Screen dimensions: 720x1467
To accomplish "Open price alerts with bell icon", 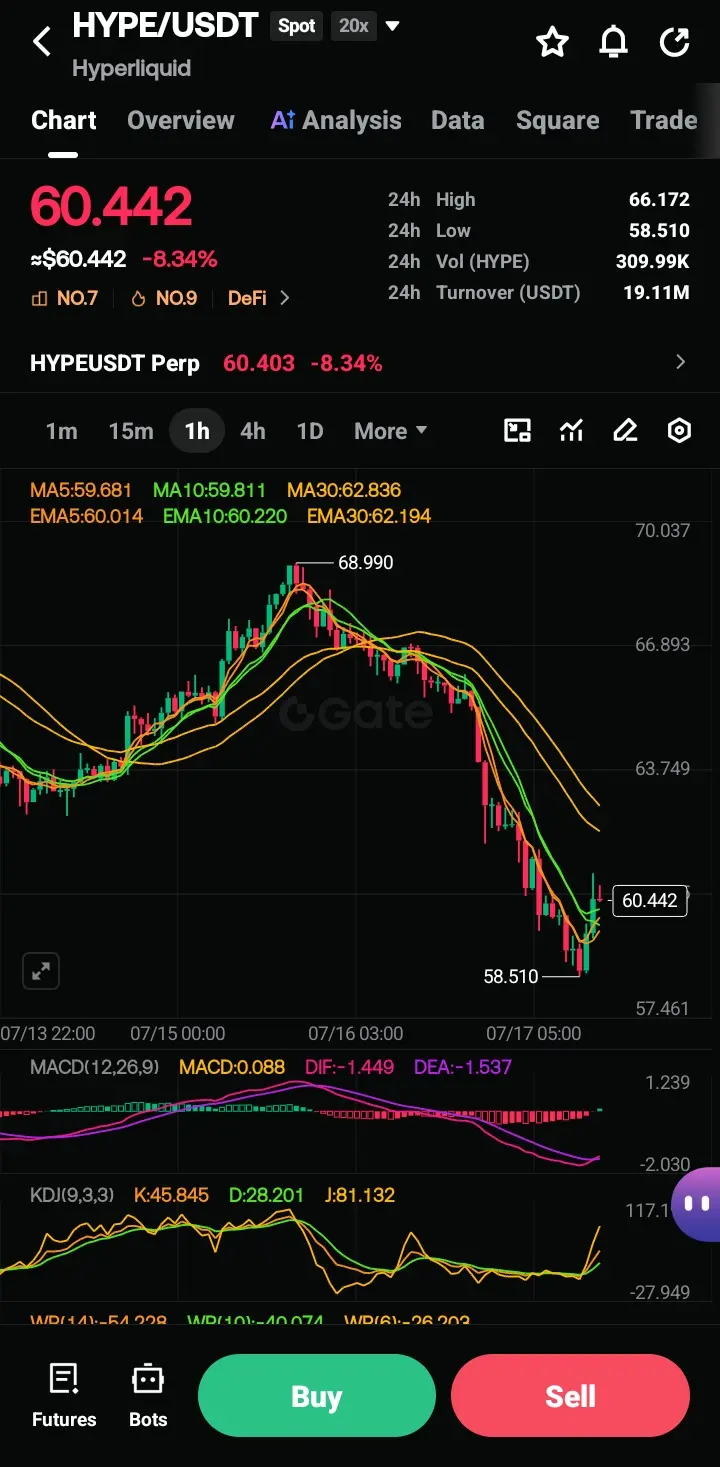I will [613, 42].
